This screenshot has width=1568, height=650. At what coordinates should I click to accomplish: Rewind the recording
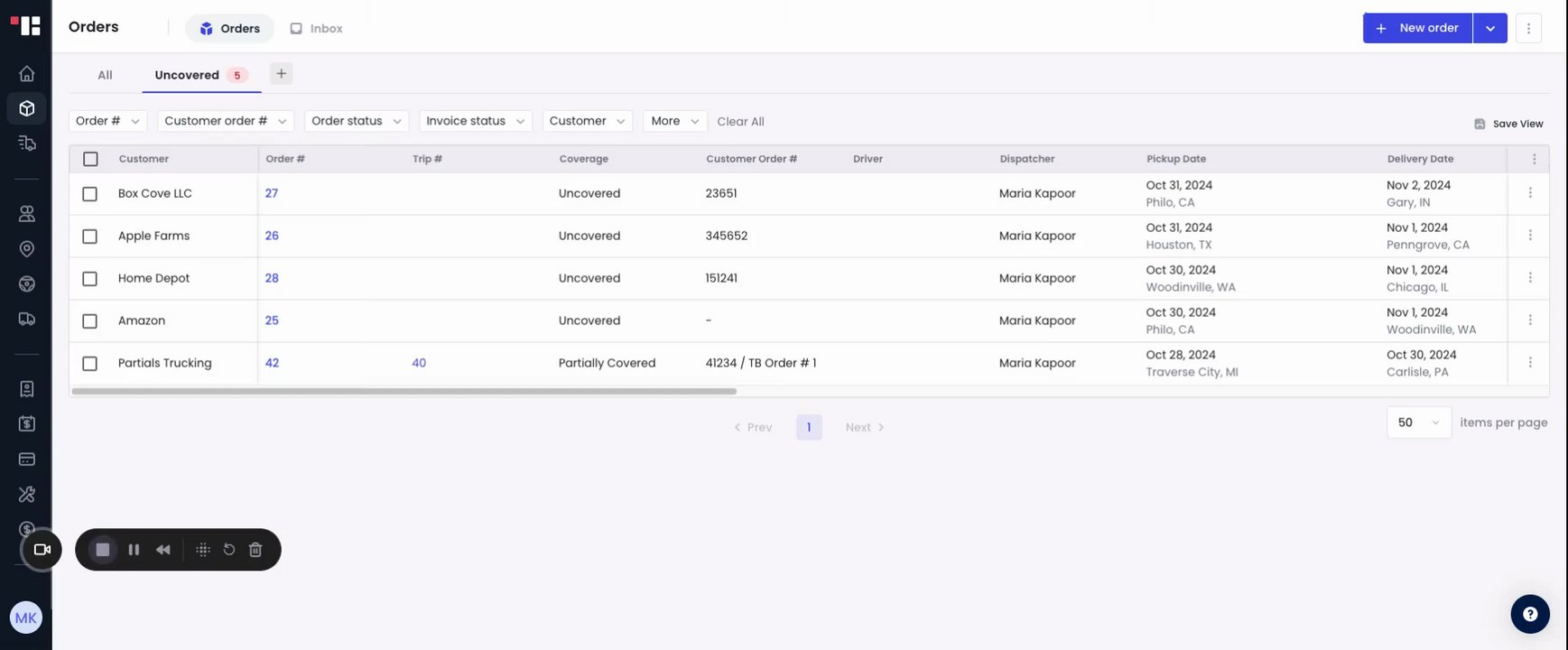(163, 549)
